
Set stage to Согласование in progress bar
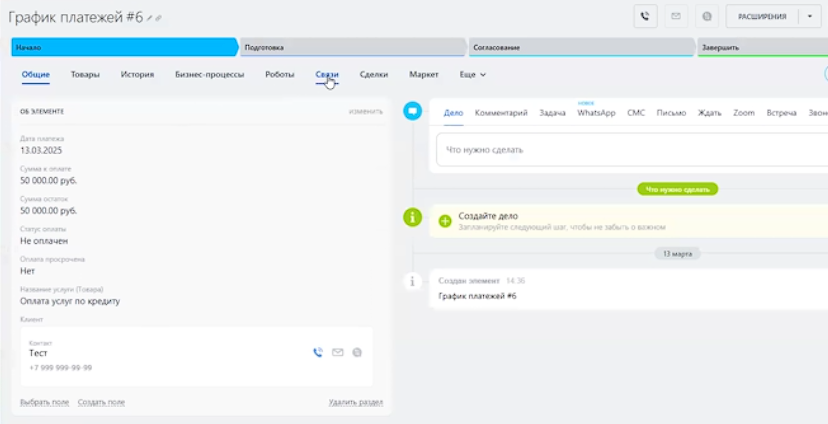(580, 47)
